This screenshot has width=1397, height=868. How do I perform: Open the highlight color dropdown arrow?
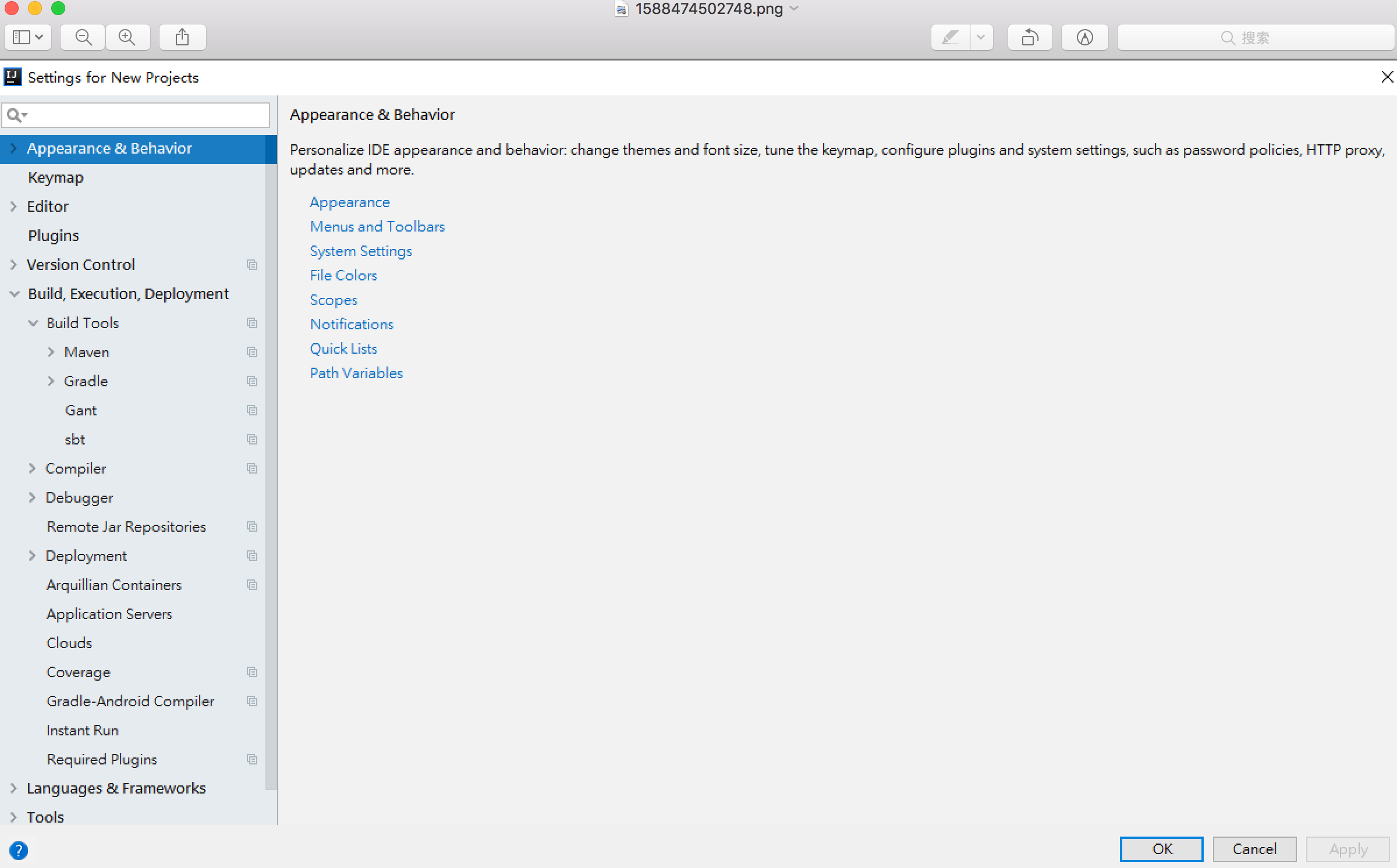pyautogui.click(x=981, y=38)
